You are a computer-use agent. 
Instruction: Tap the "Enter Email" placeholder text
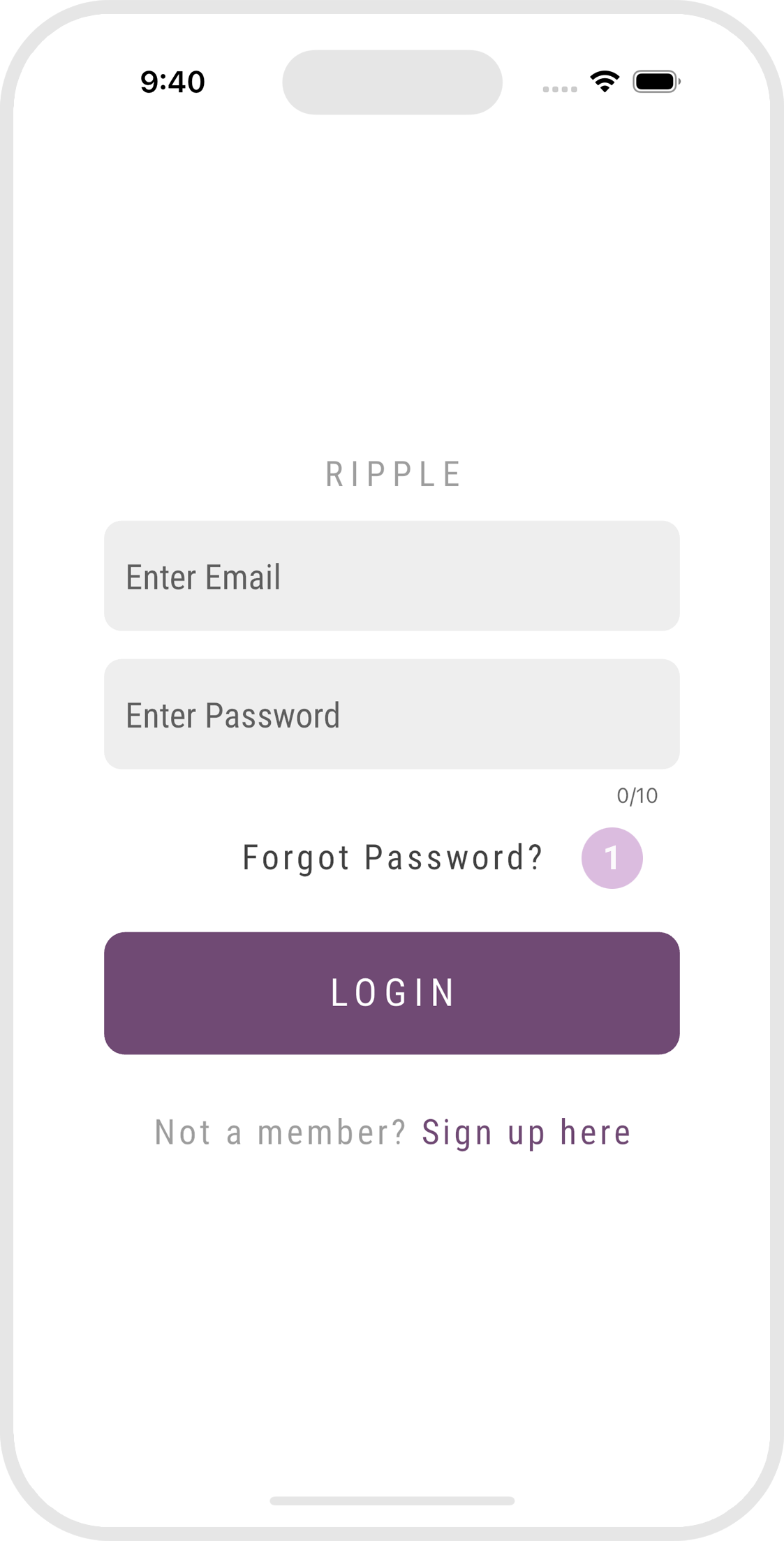[x=203, y=577]
